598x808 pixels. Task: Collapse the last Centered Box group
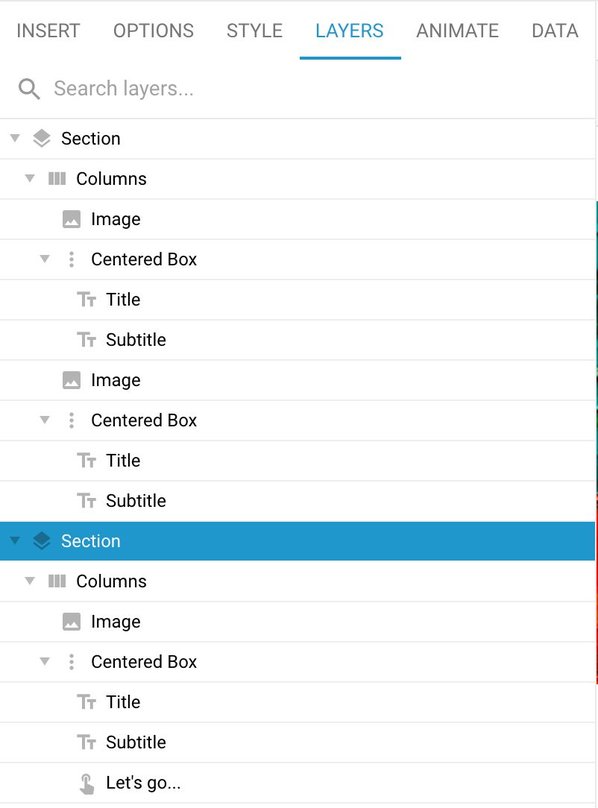pyautogui.click(x=45, y=661)
